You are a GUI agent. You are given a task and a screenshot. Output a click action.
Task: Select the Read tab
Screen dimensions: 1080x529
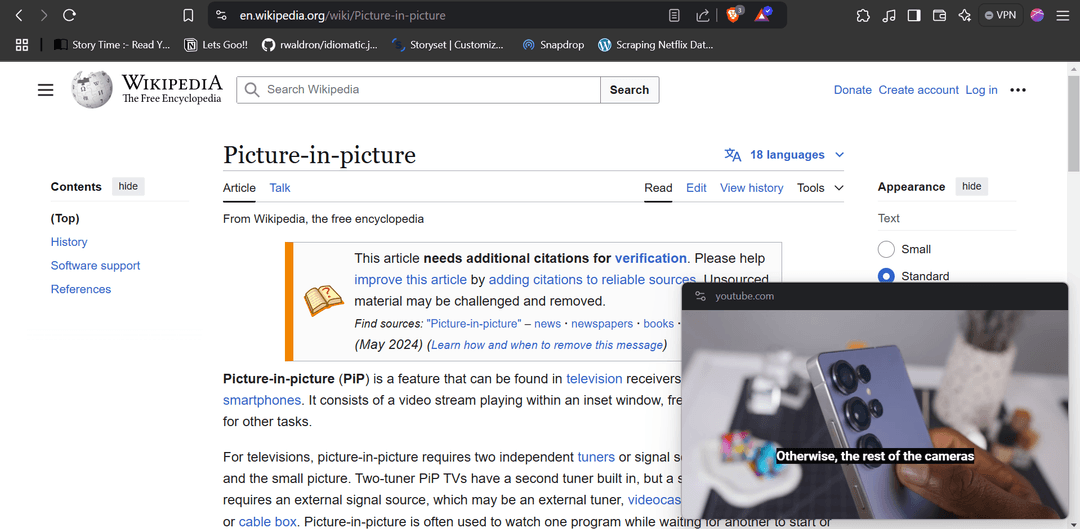click(658, 188)
